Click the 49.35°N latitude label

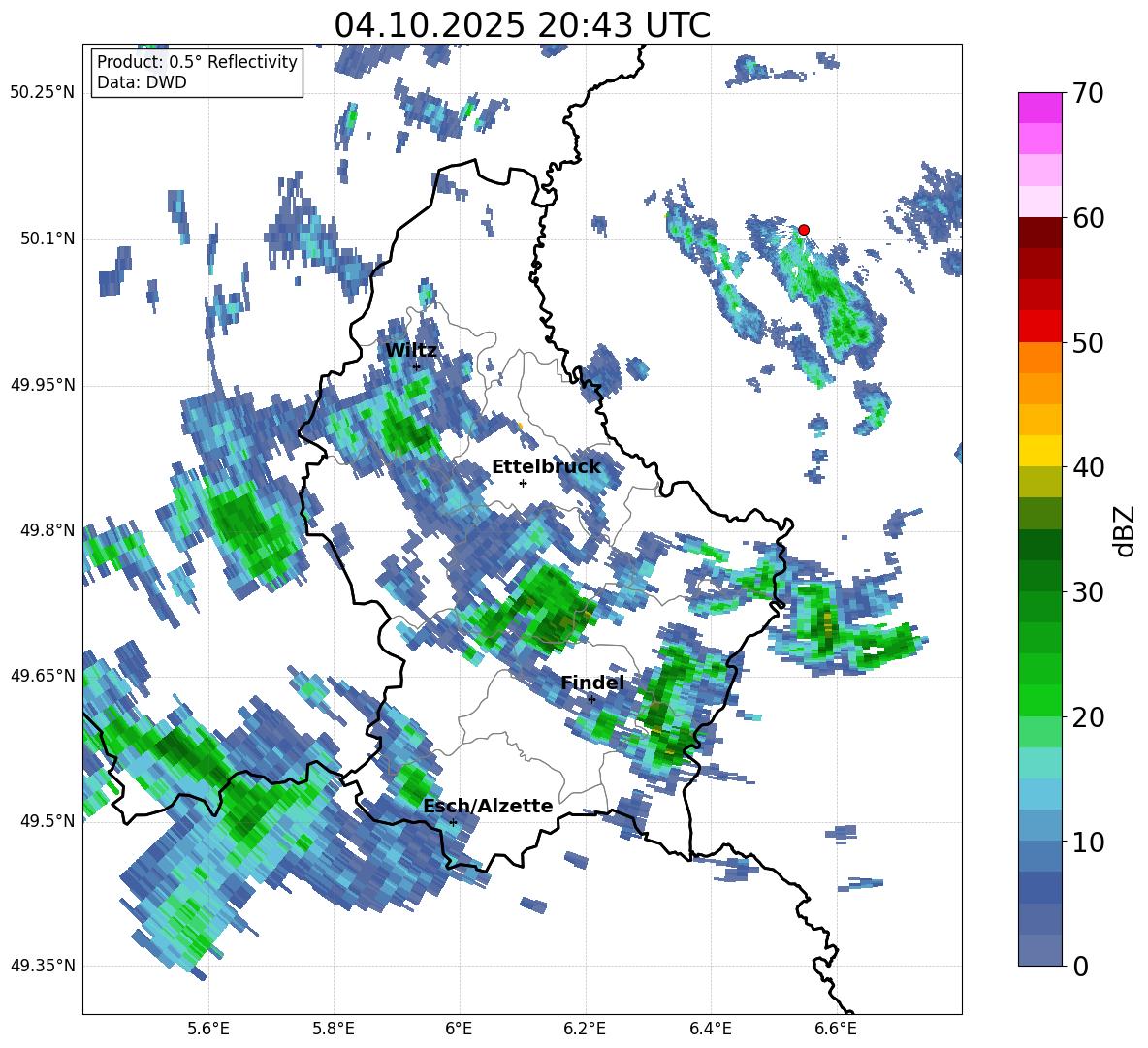coord(43,966)
